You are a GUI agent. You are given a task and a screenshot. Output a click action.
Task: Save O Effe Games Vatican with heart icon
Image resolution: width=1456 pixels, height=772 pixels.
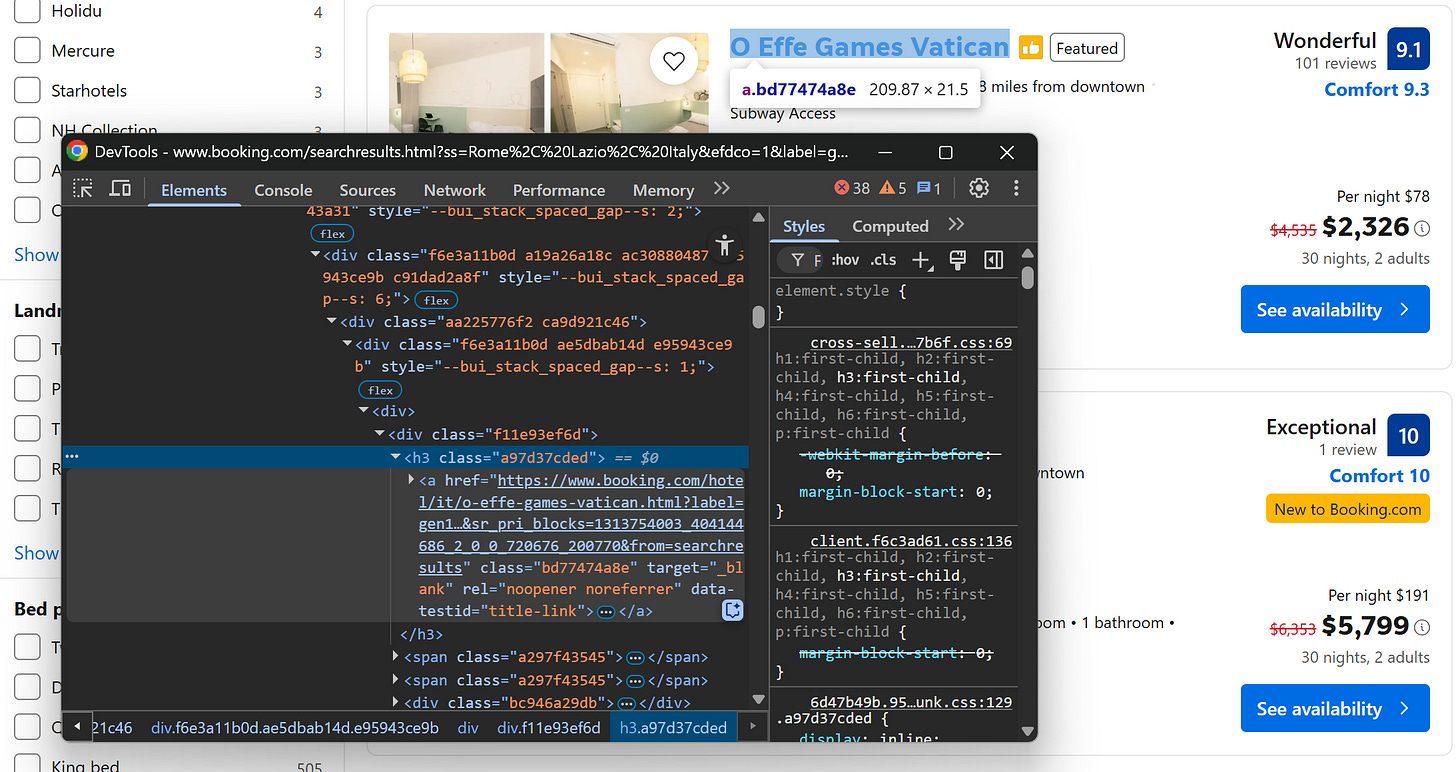tap(674, 61)
